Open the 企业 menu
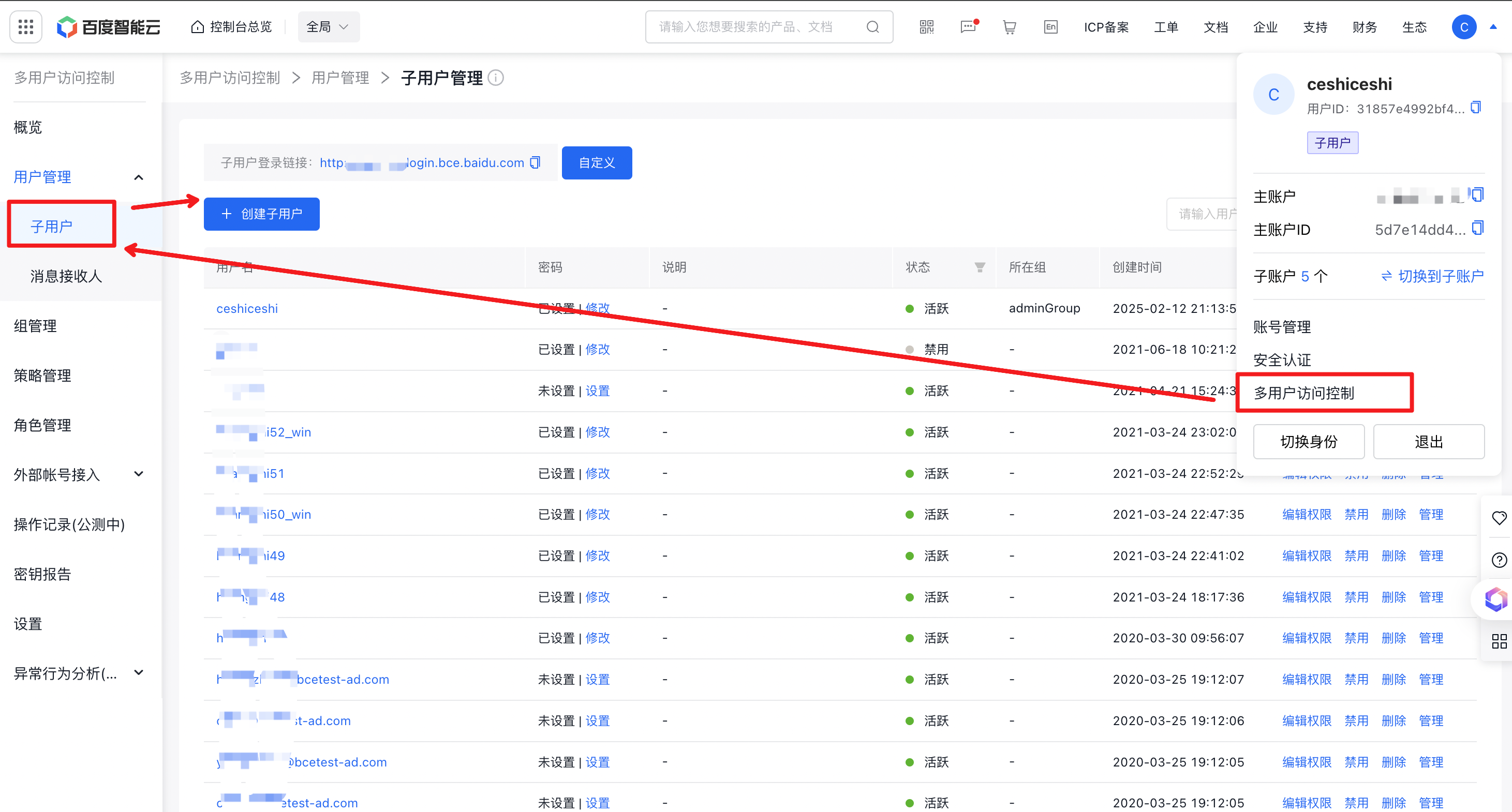1512x812 pixels. click(1266, 27)
